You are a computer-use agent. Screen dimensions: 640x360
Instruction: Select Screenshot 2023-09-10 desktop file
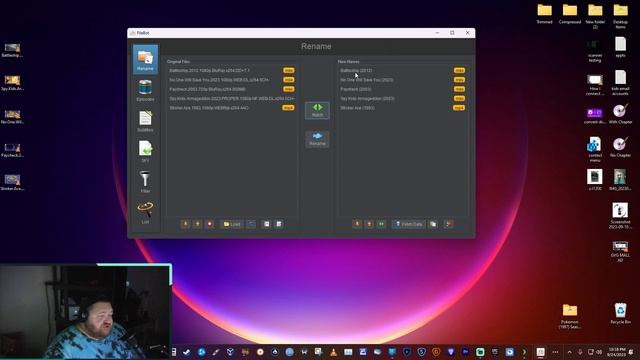pos(620,216)
